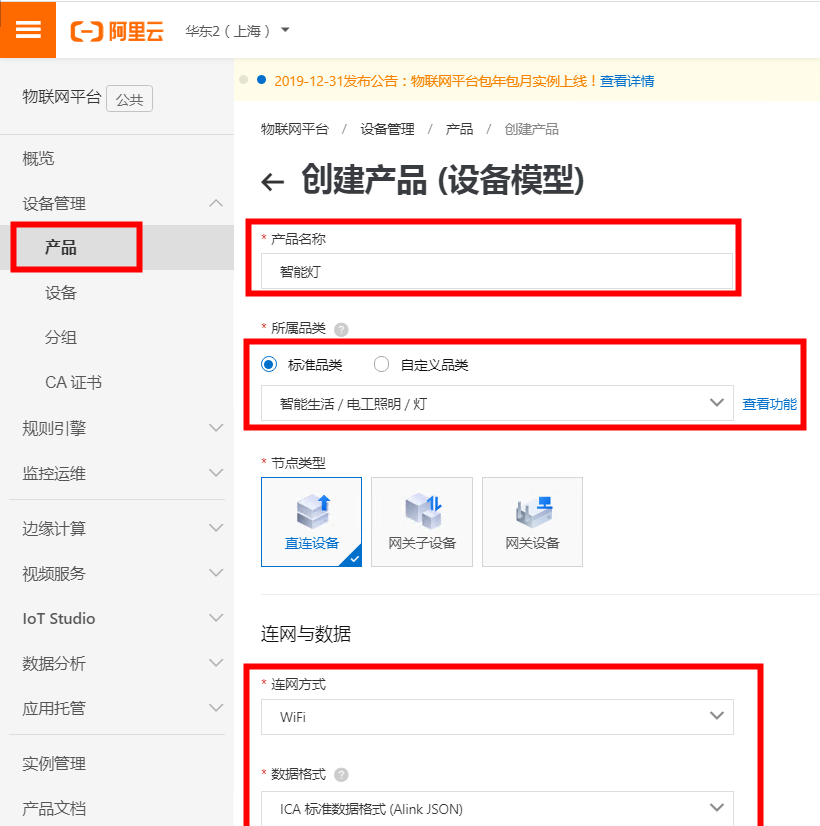The height and width of the screenshot is (826, 820).
Task: Open CA 证书 in the sidebar
Action: pyautogui.click(x=73, y=382)
